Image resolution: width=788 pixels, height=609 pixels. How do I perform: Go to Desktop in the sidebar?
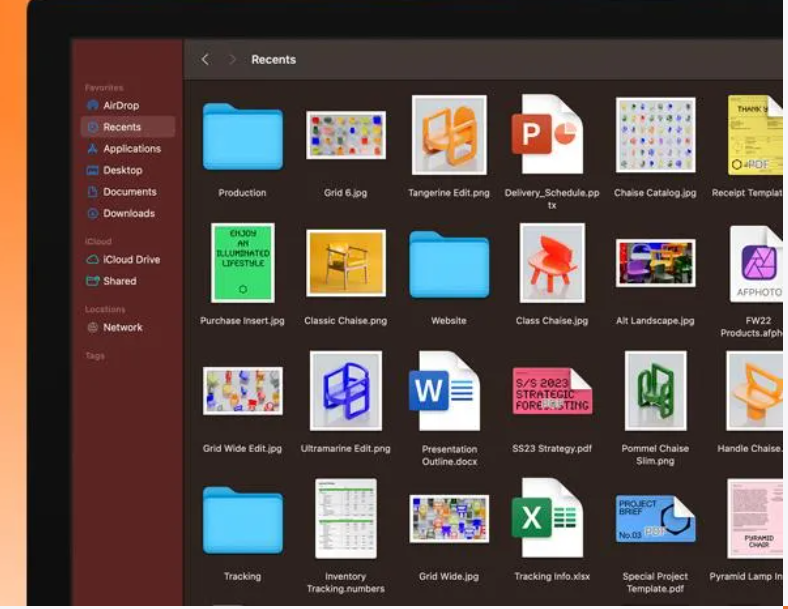pos(122,170)
